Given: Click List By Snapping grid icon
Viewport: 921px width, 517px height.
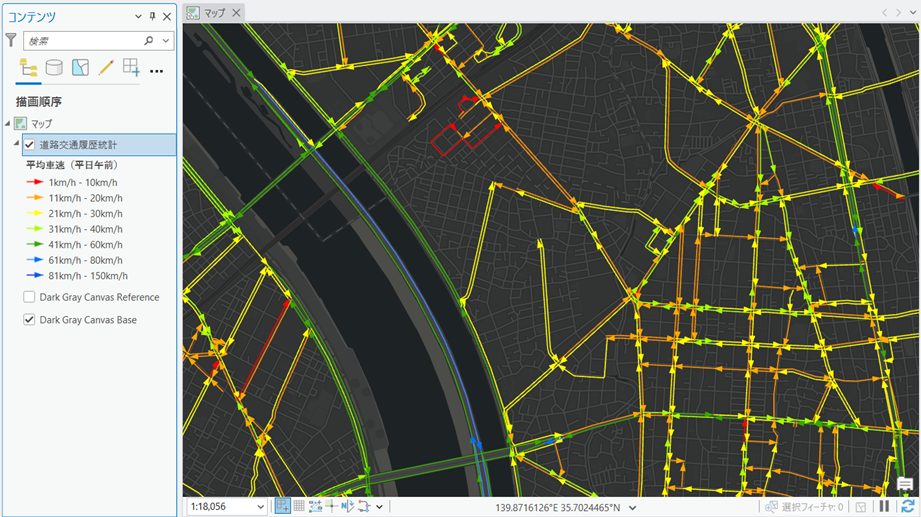Looking at the screenshot, I should [x=131, y=68].
